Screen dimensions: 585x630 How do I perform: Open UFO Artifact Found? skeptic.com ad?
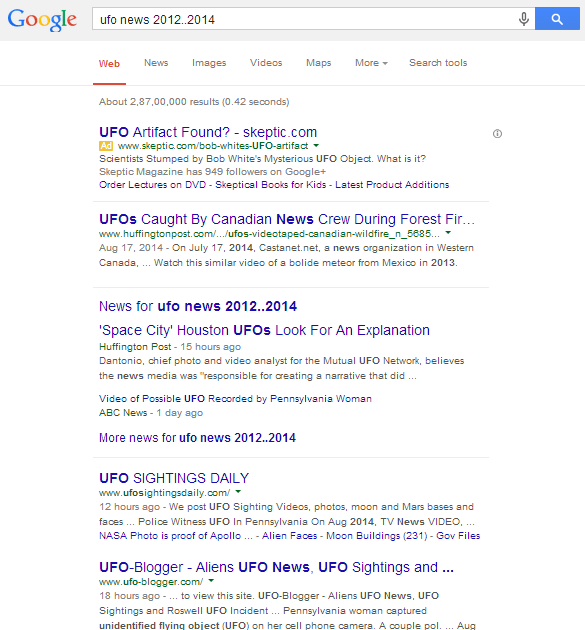pos(208,132)
